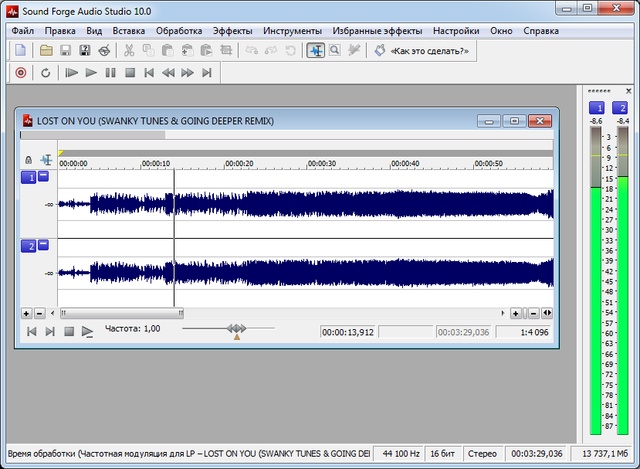The width and height of the screenshot is (640, 469).
Task: Toggle the loop playback button
Action: click(x=46, y=72)
